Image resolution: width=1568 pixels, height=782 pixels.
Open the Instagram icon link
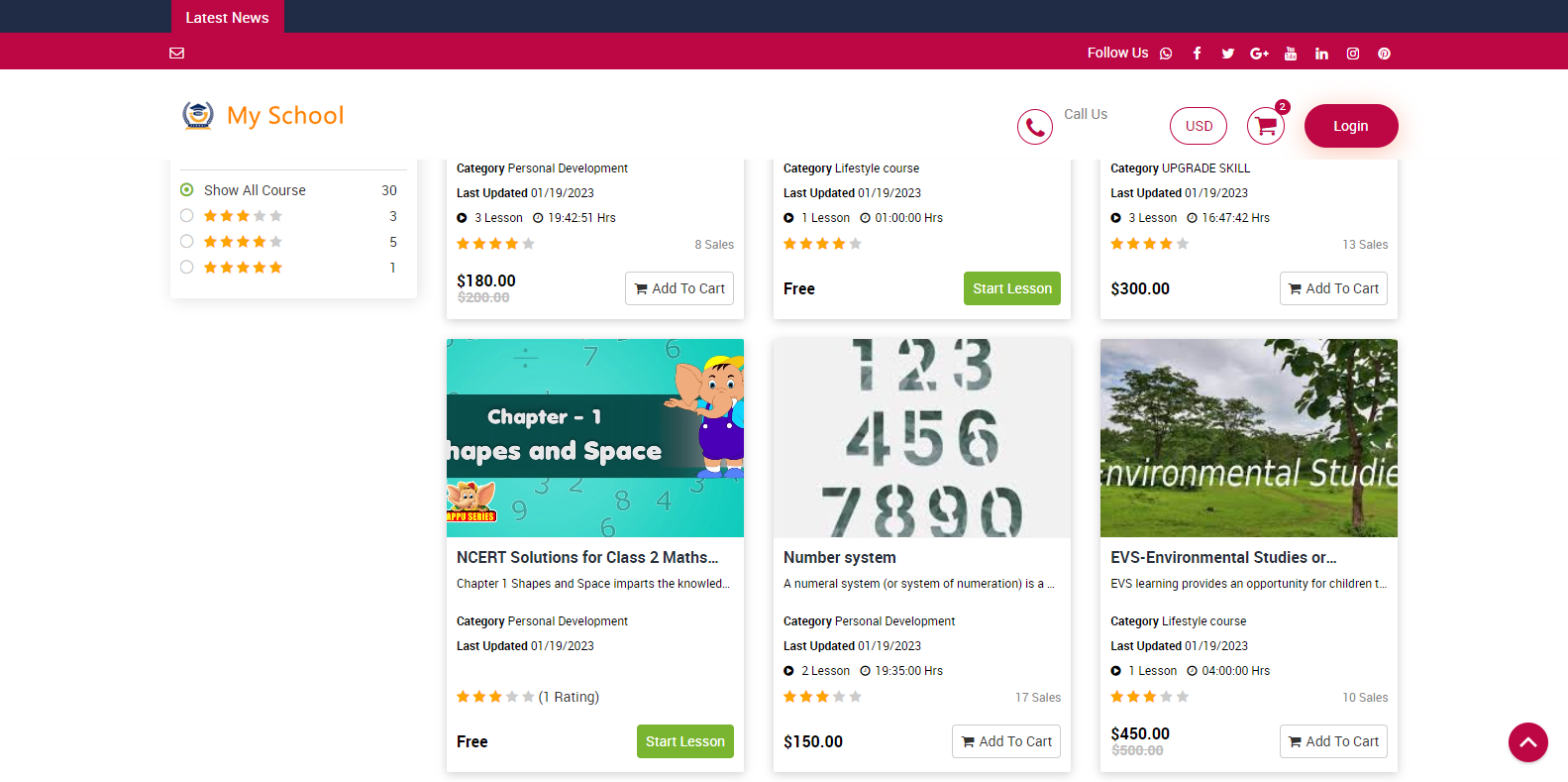(1352, 54)
